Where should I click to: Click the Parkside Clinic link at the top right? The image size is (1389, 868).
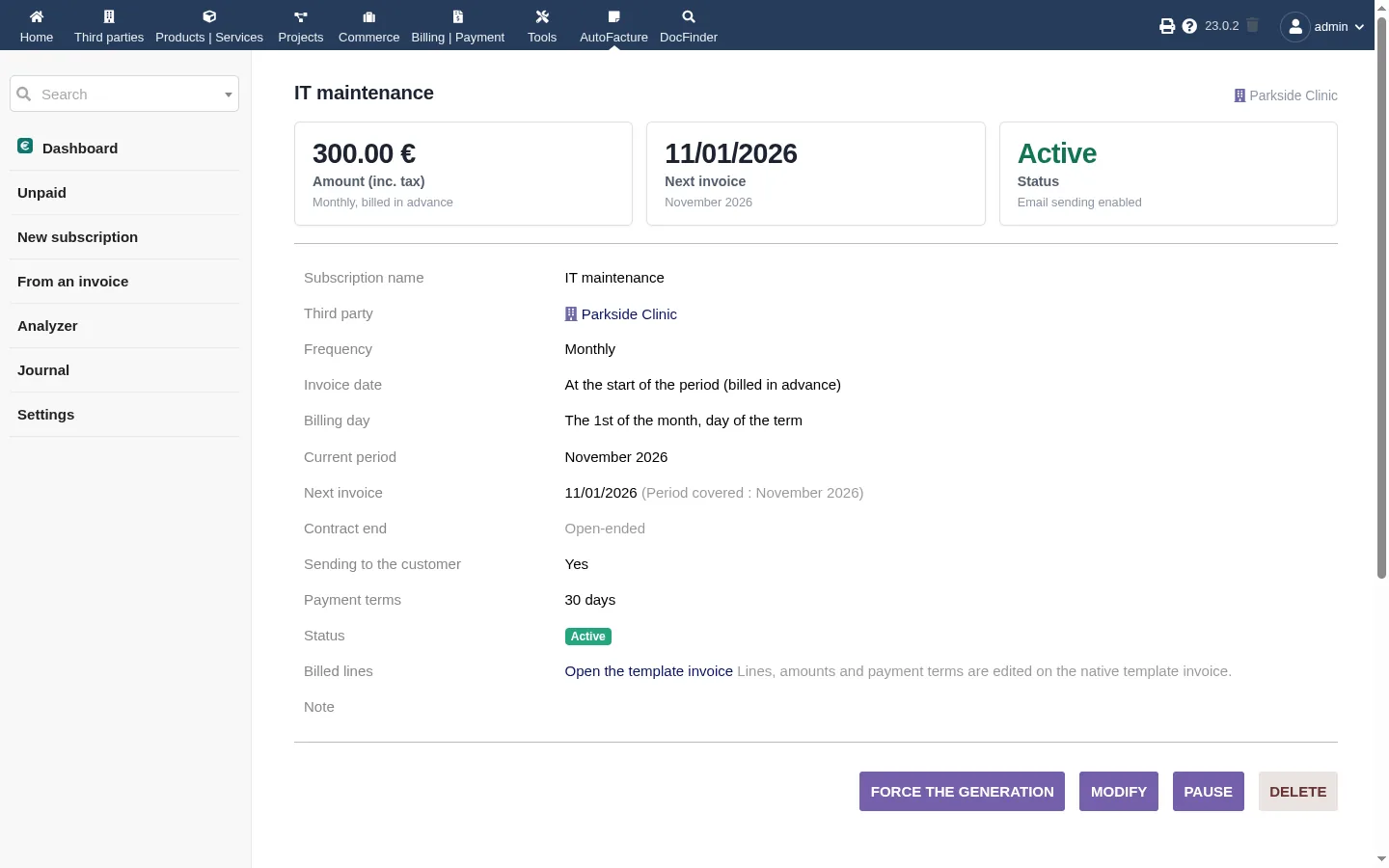pyautogui.click(x=1294, y=95)
